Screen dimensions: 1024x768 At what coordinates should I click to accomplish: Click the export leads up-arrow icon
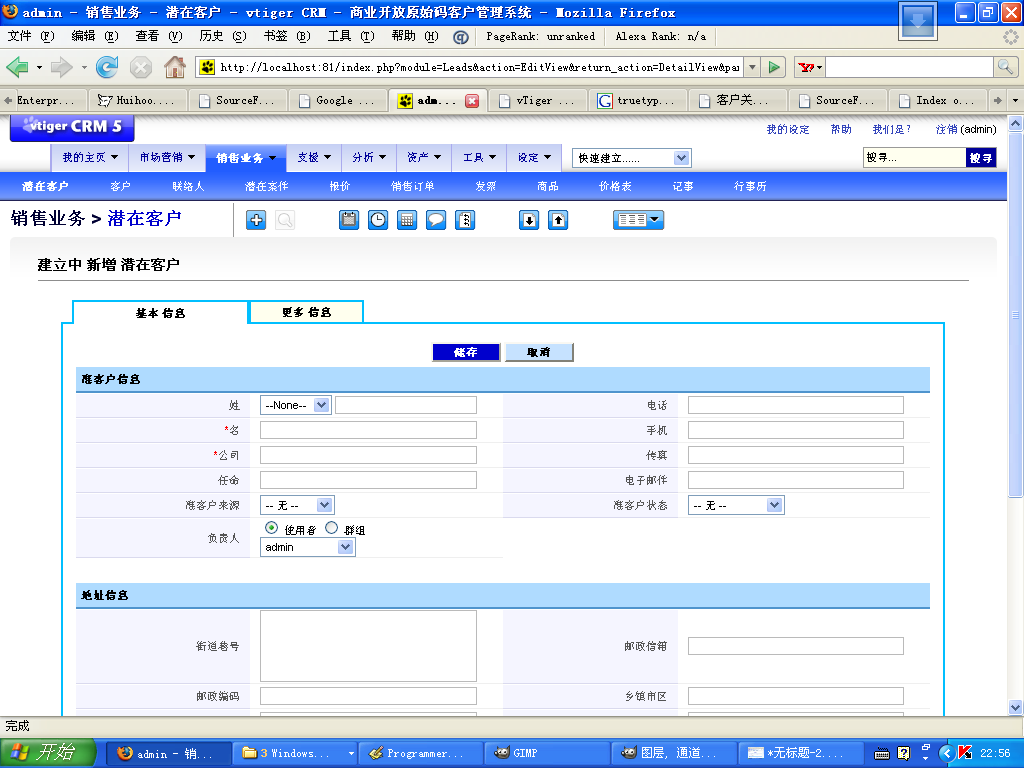(558, 220)
